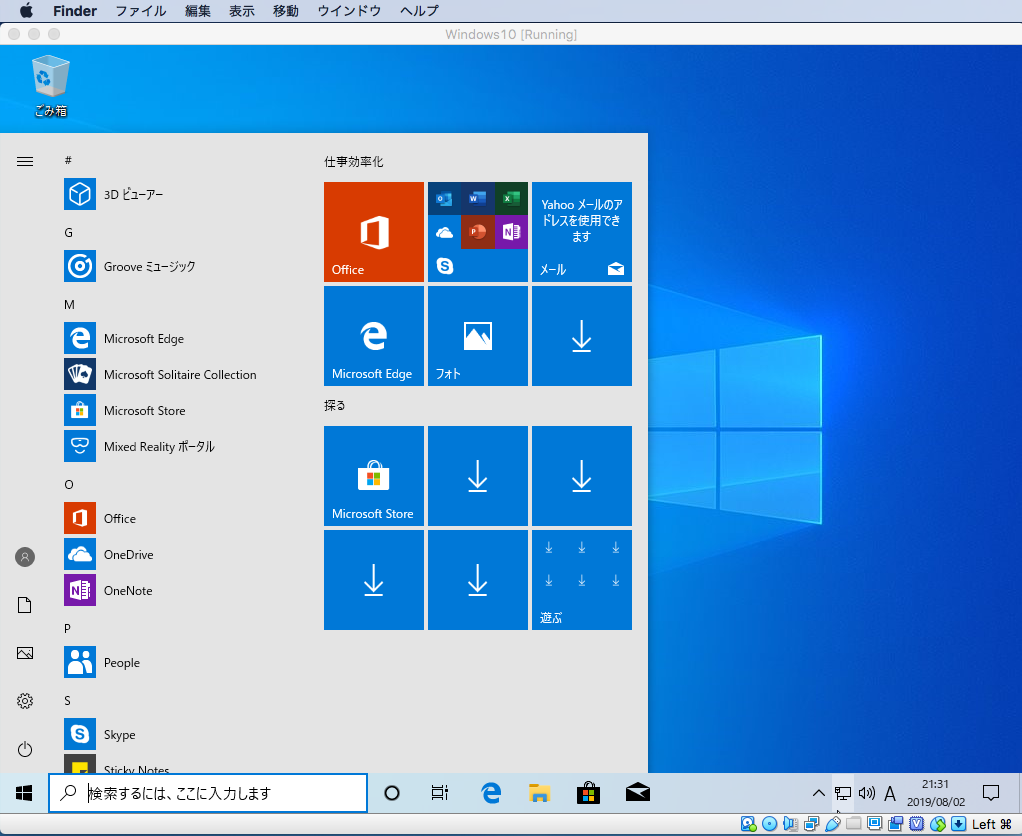
Task: Click the Windows Start button
Action: (24, 793)
